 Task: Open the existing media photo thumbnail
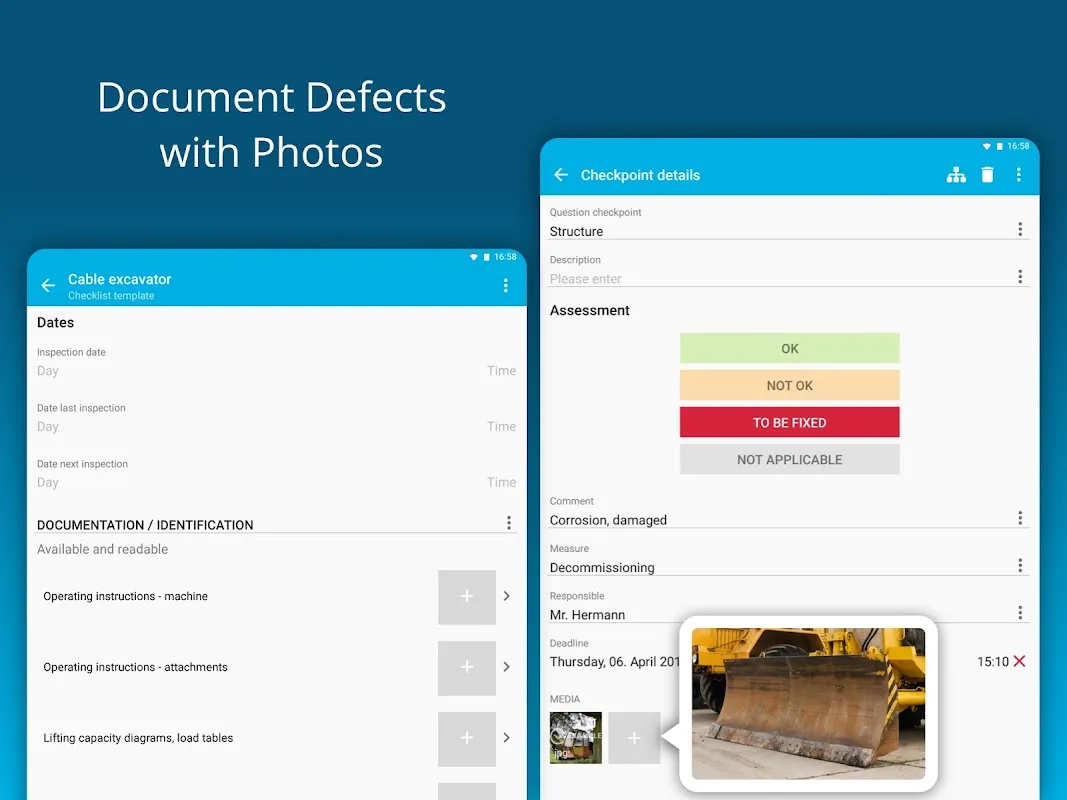(x=575, y=738)
